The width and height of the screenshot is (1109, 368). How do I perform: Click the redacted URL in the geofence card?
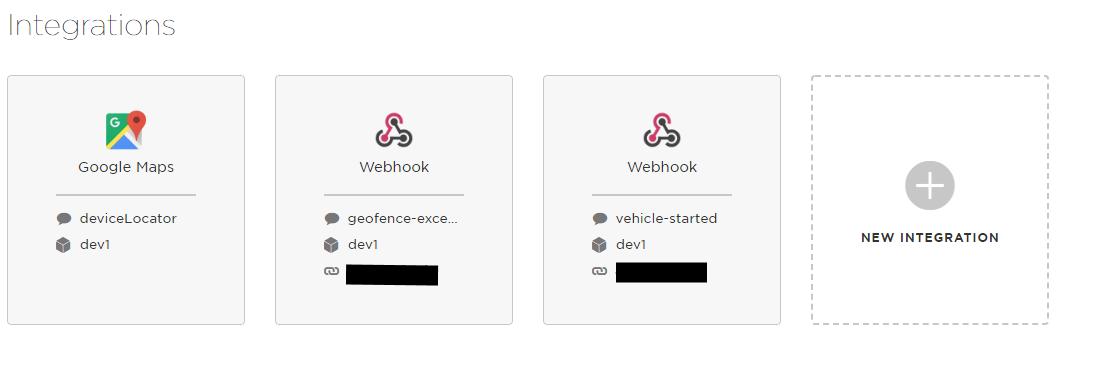click(392, 275)
